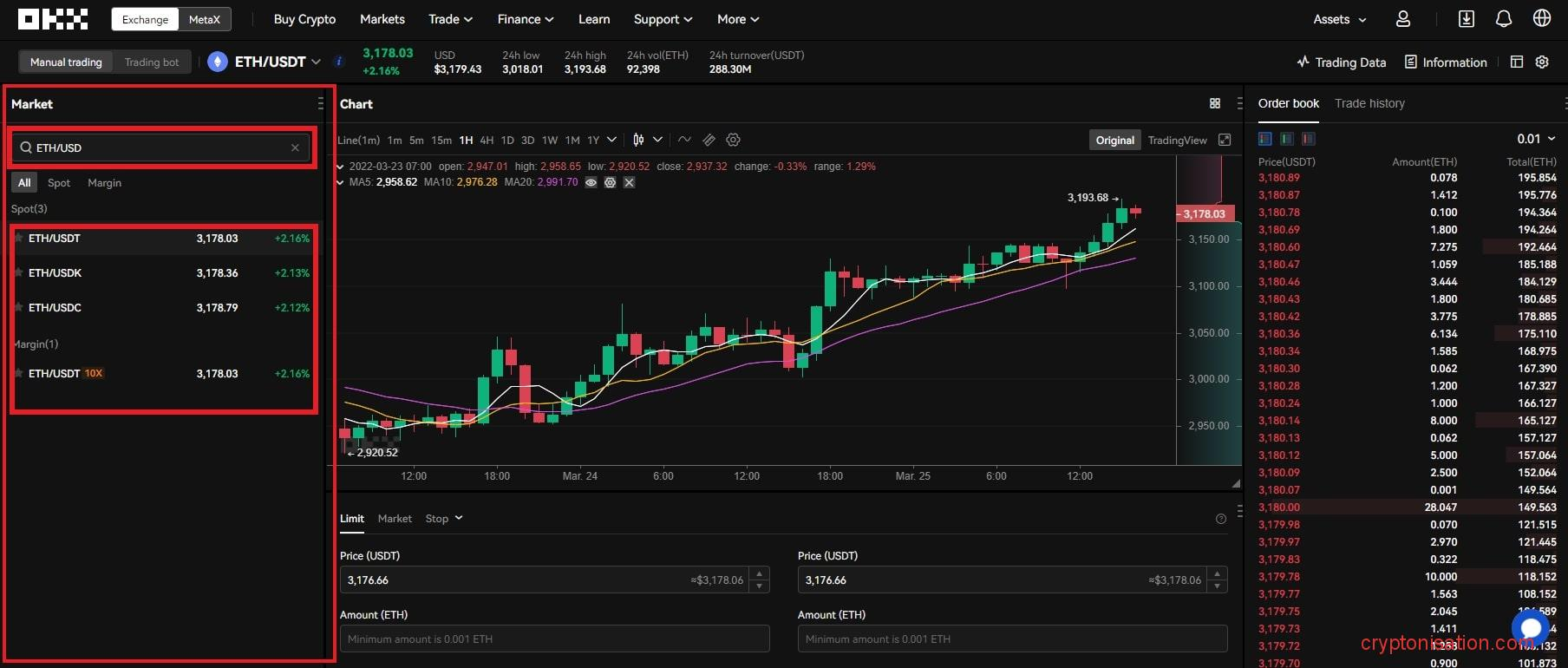Open the app download icon
The height and width of the screenshot is (668, 1568).
pyautogui.click(x=1467, y=19)
